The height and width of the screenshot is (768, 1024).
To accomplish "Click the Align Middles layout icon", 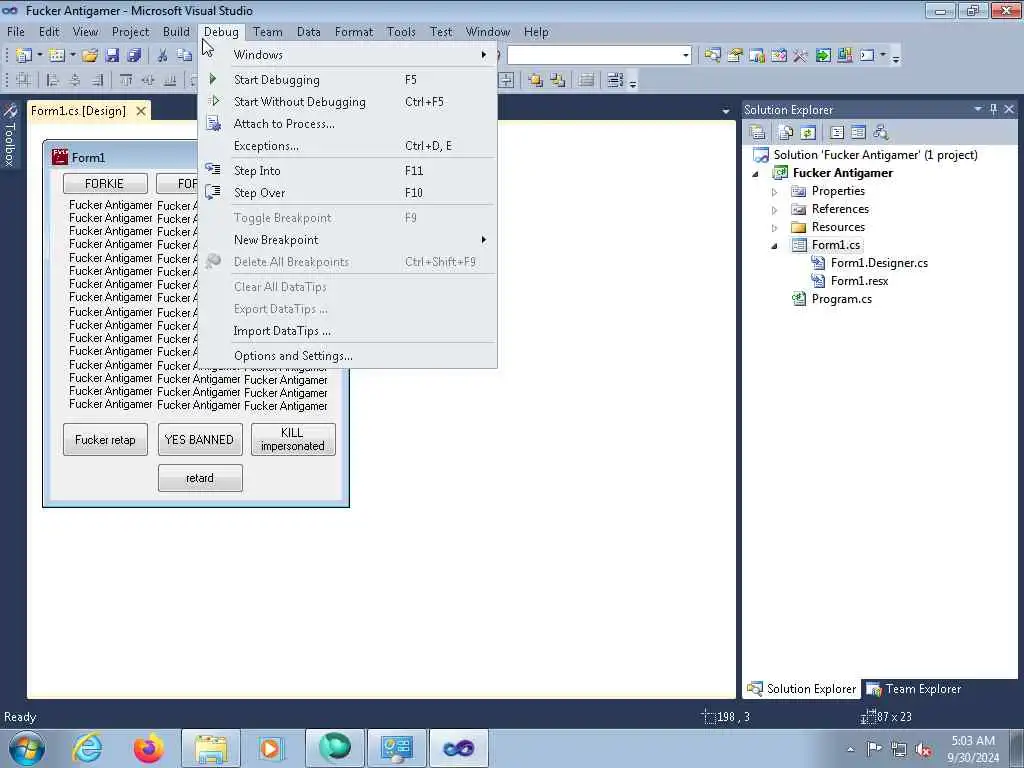I will [x=148, y=80].
